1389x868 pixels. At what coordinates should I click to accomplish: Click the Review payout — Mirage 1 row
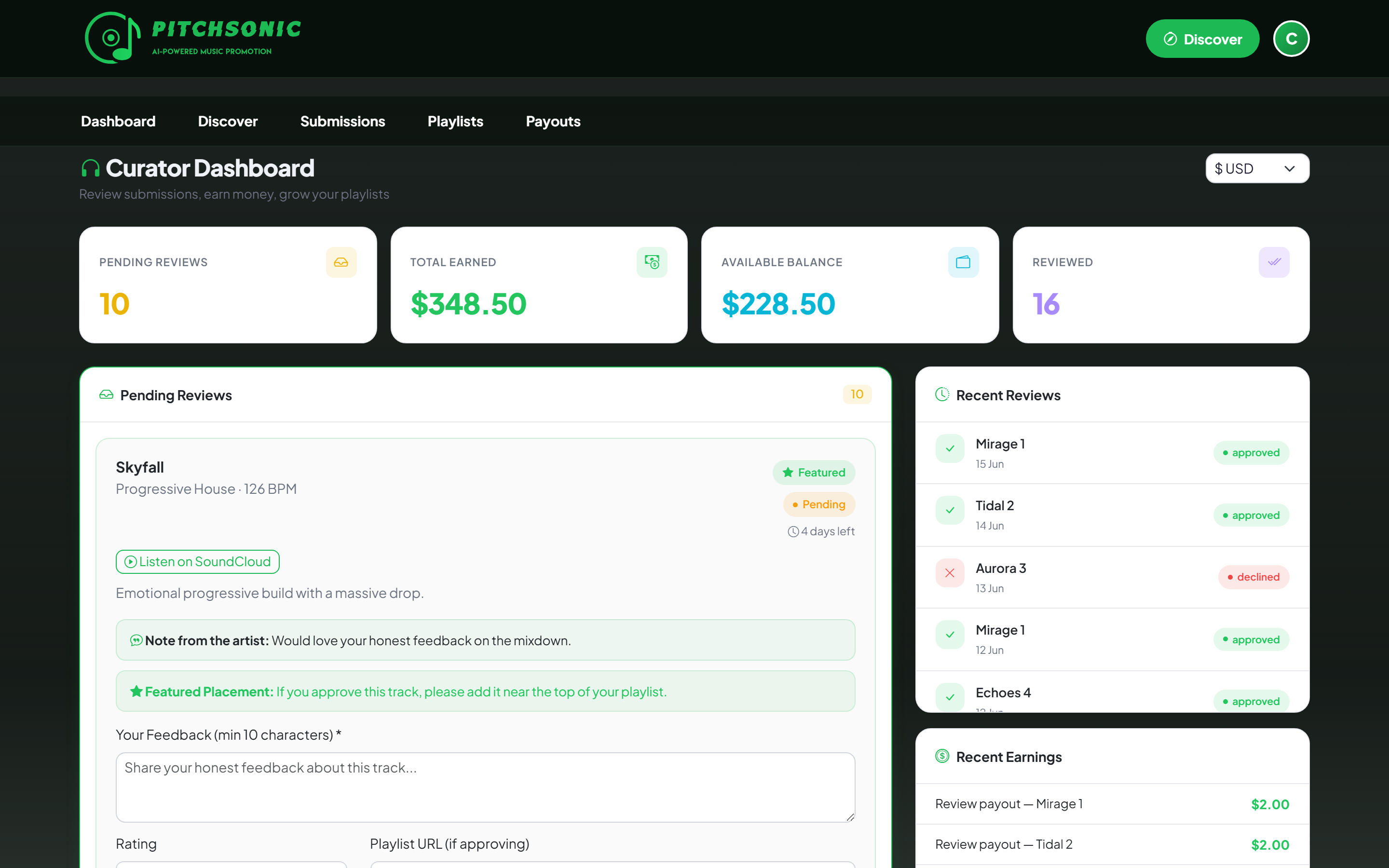1112,804
